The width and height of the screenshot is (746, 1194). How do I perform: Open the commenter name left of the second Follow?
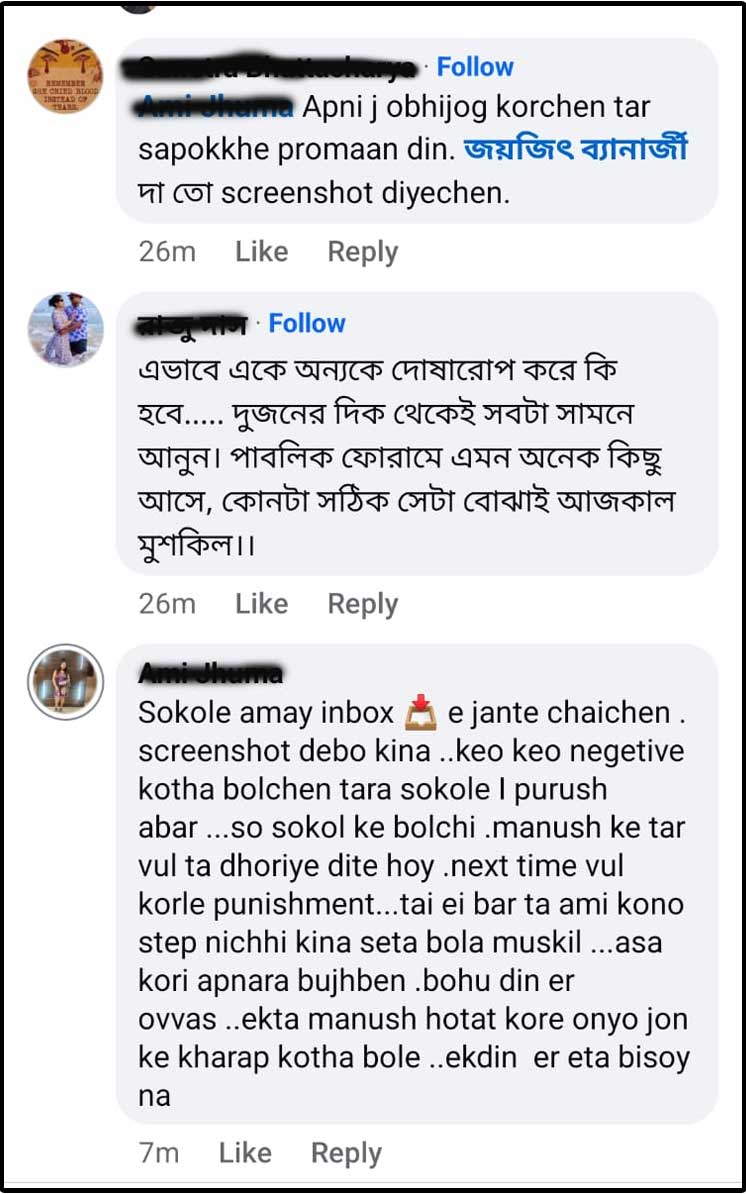191,324
